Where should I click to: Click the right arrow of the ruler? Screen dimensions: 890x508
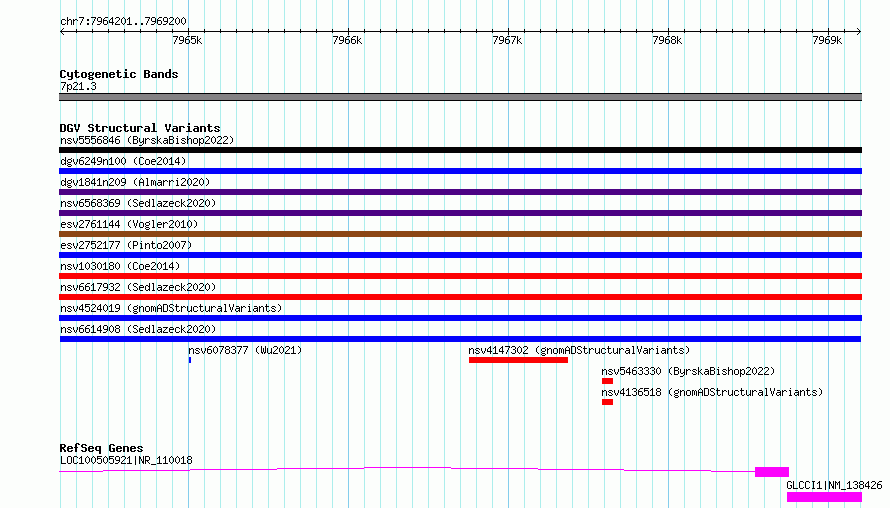point(859,31)
